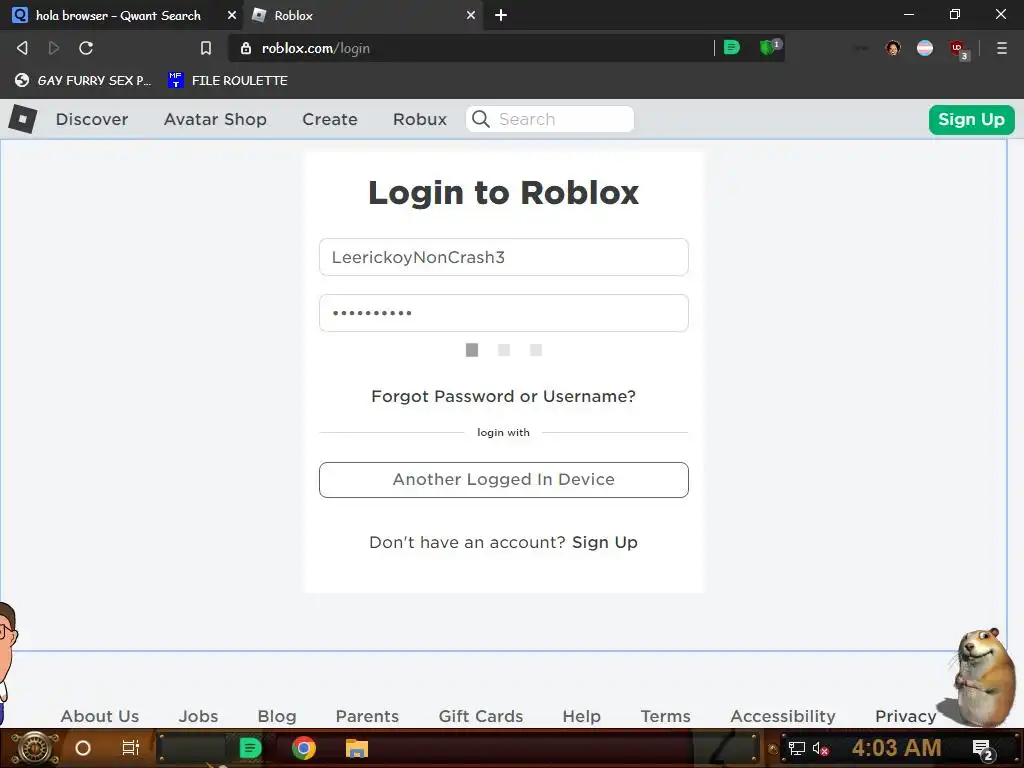Screen dimensions: 1024x768
Task: Select the Roblox tab
Action: pyautogui.click(x=362, y=15)
